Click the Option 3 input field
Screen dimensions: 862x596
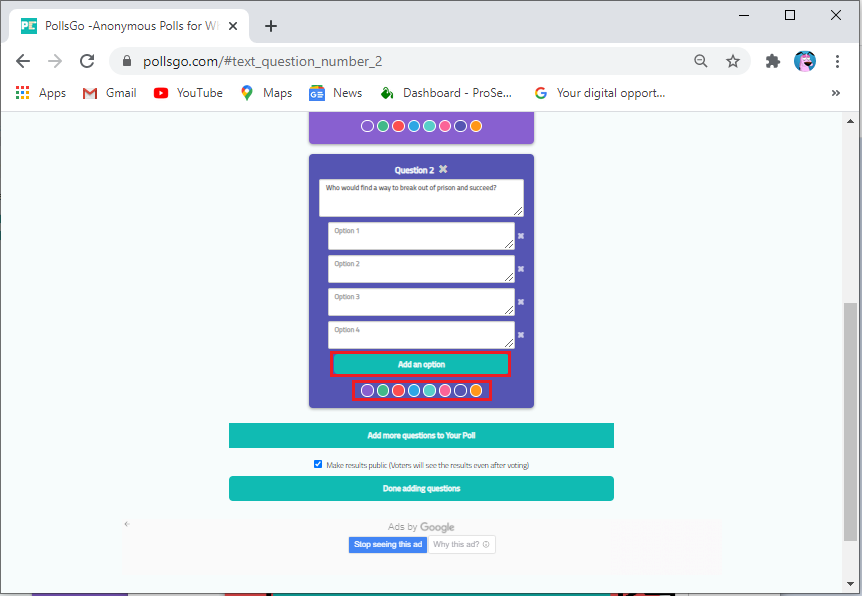(x=421, y=302)
